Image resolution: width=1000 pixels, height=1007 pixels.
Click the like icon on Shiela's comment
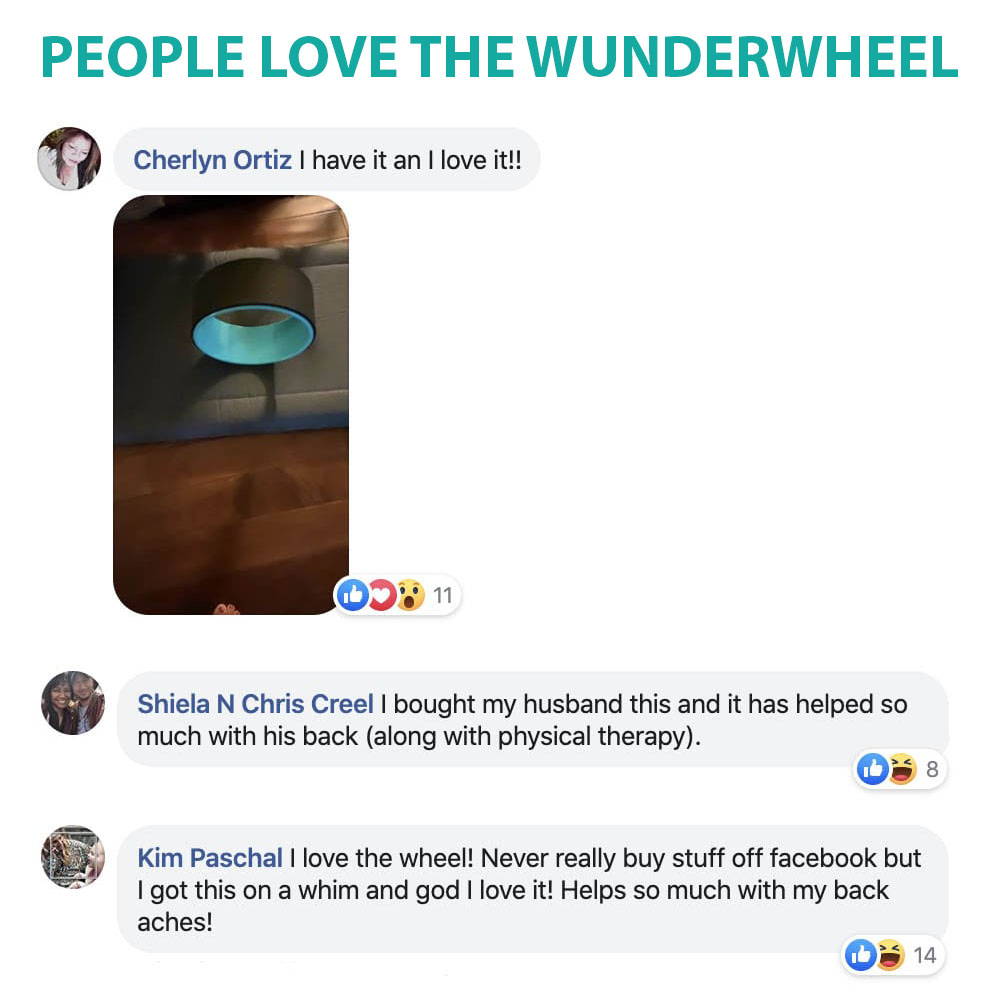[x=873, y=769]
